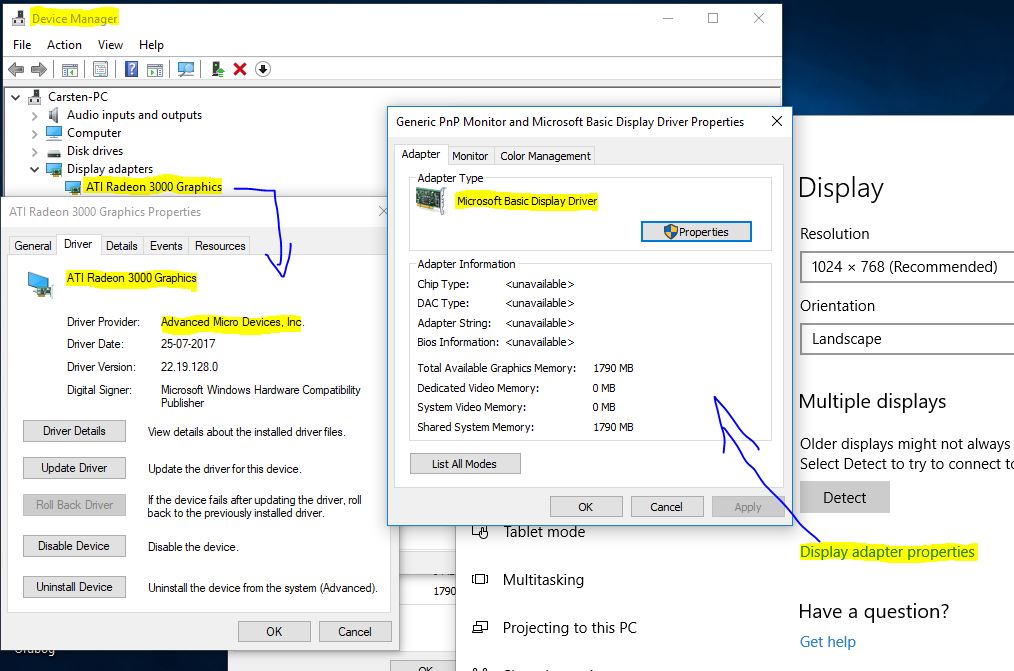The width and height of the screenshot is (1014, 671).
Task: Close the Generic PnP Monitor properties dialog
Action: 777,122
